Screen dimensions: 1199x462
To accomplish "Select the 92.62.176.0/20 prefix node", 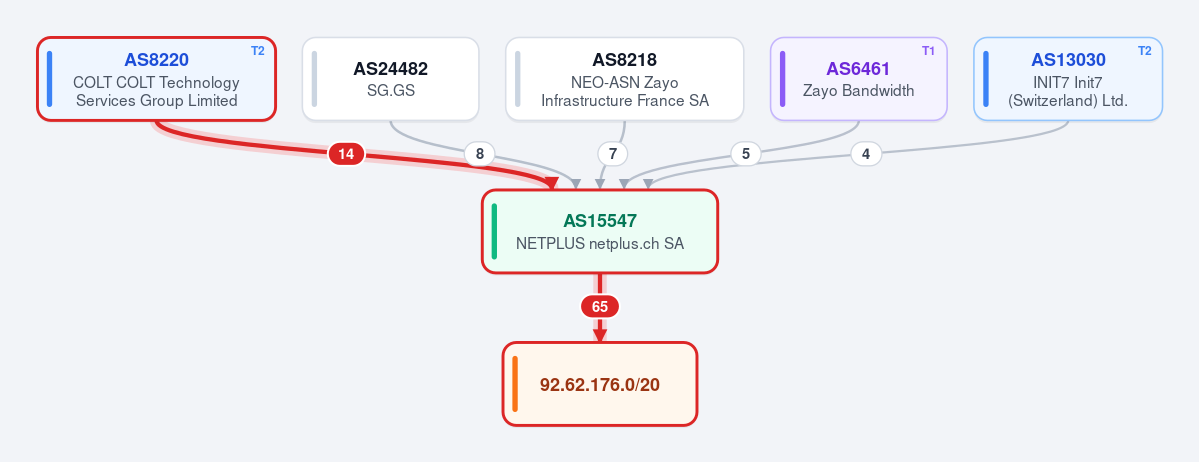I will (x=600, y=384).
